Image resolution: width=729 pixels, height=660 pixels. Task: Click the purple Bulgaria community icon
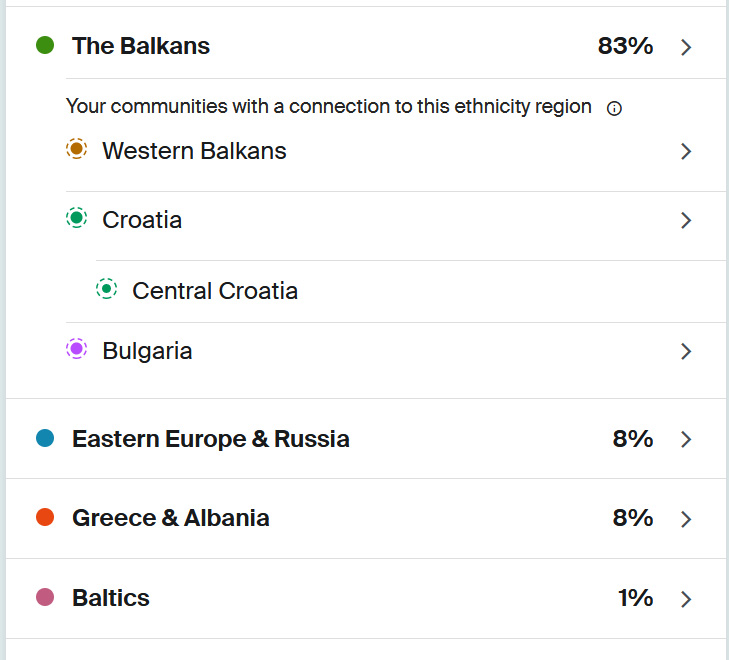point(76,350)
